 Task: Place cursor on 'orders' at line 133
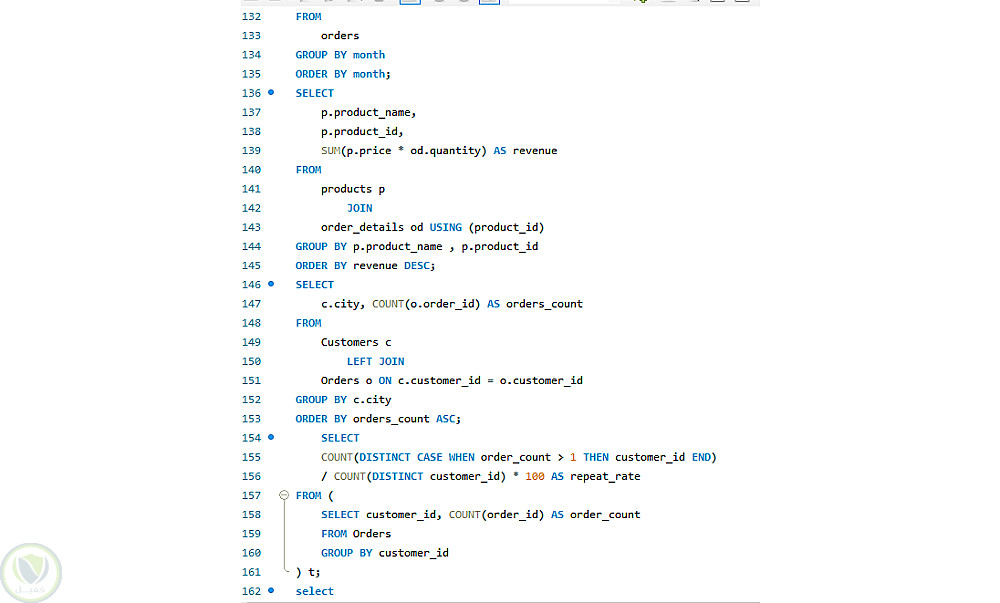pos(340,36)
